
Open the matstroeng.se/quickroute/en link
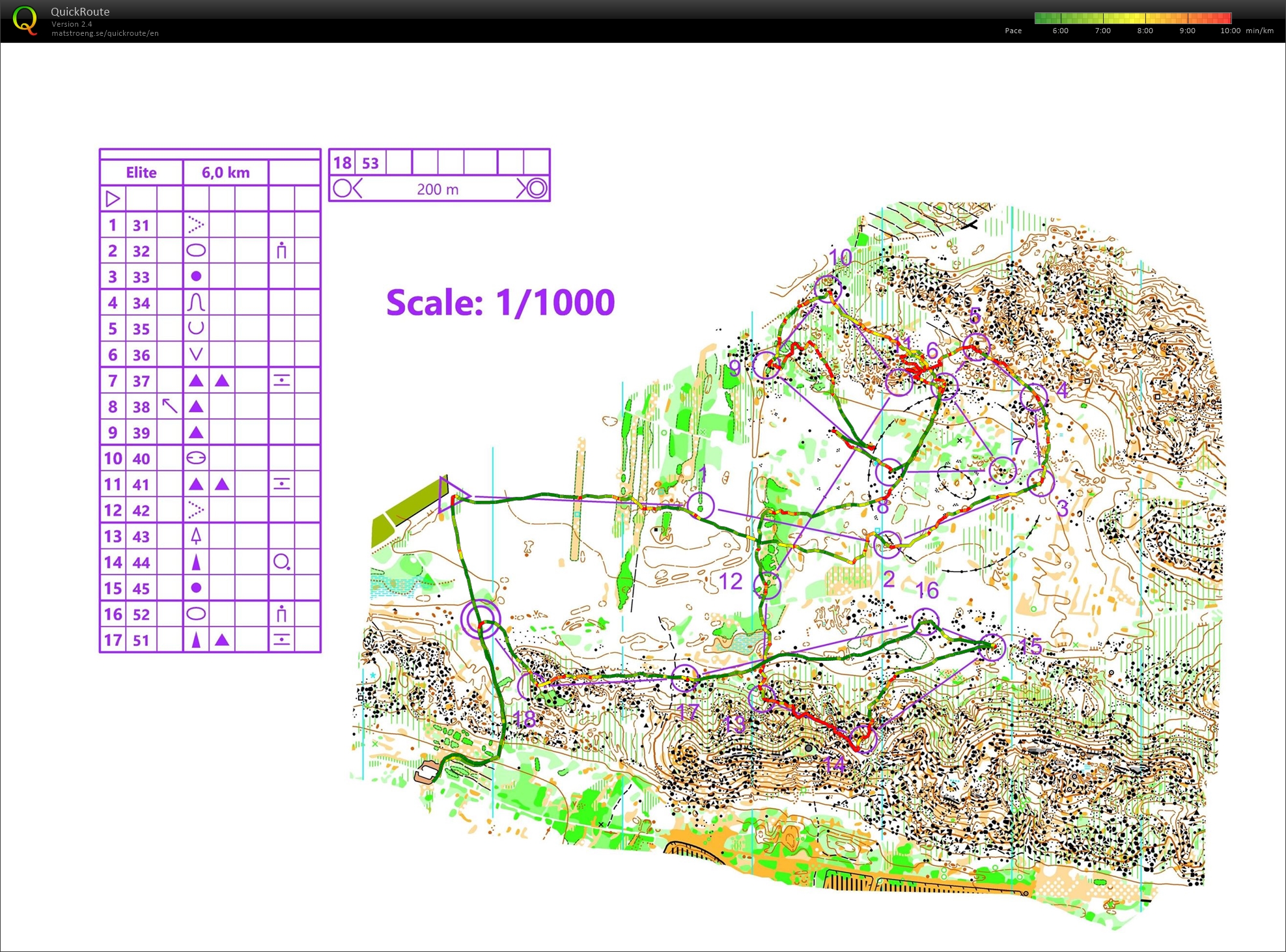tap(105, 33)
